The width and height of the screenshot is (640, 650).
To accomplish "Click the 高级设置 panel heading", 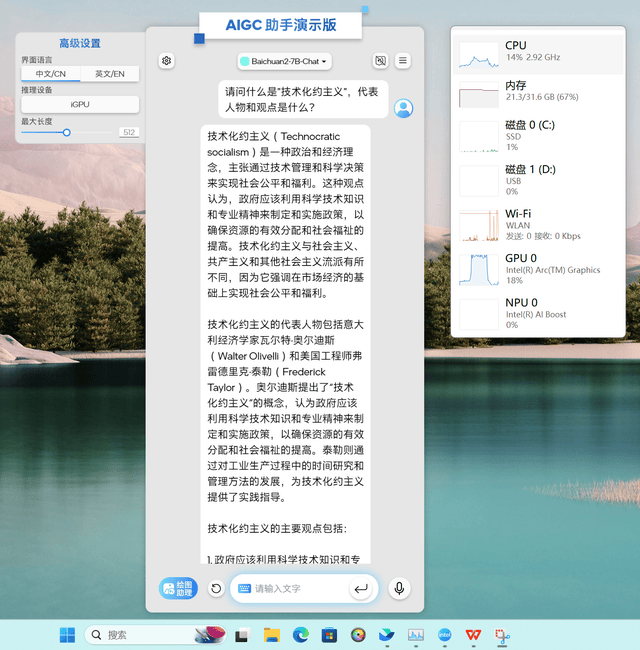I will click(80, 43).
